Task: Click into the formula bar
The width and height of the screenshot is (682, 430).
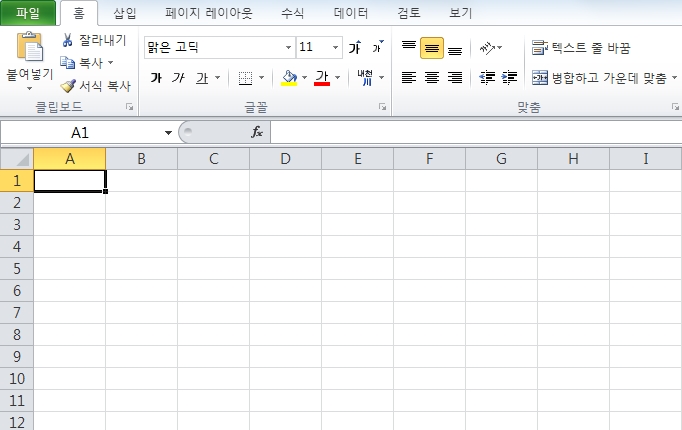Action: pyautogui.click(x=476, y=132)
